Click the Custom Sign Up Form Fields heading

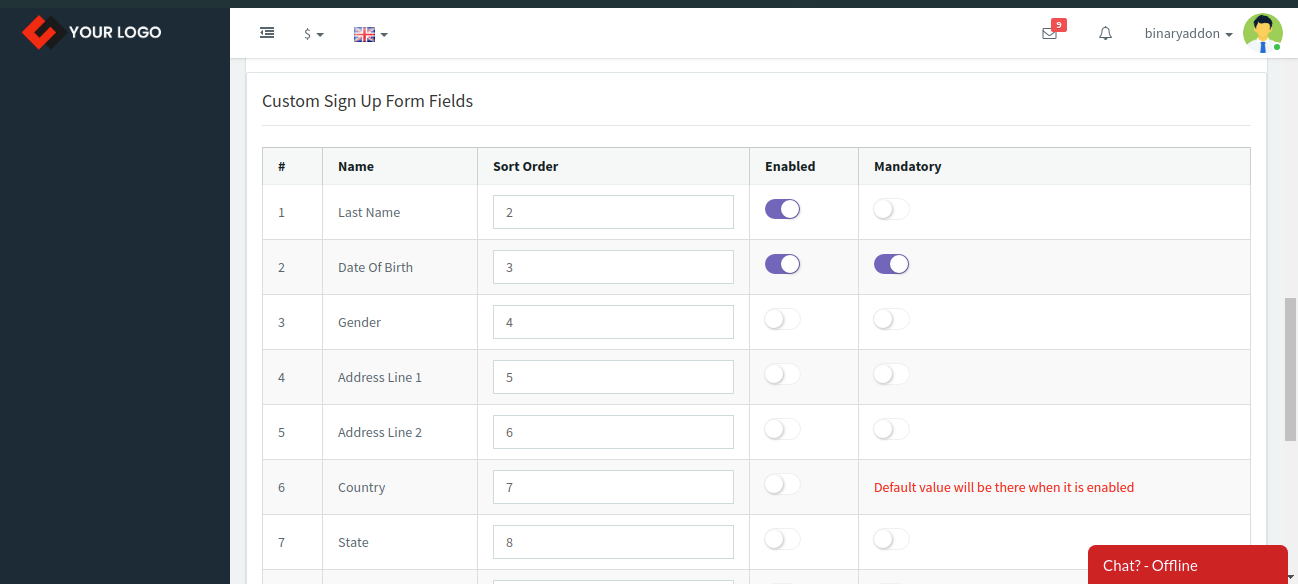coord(367,101)
